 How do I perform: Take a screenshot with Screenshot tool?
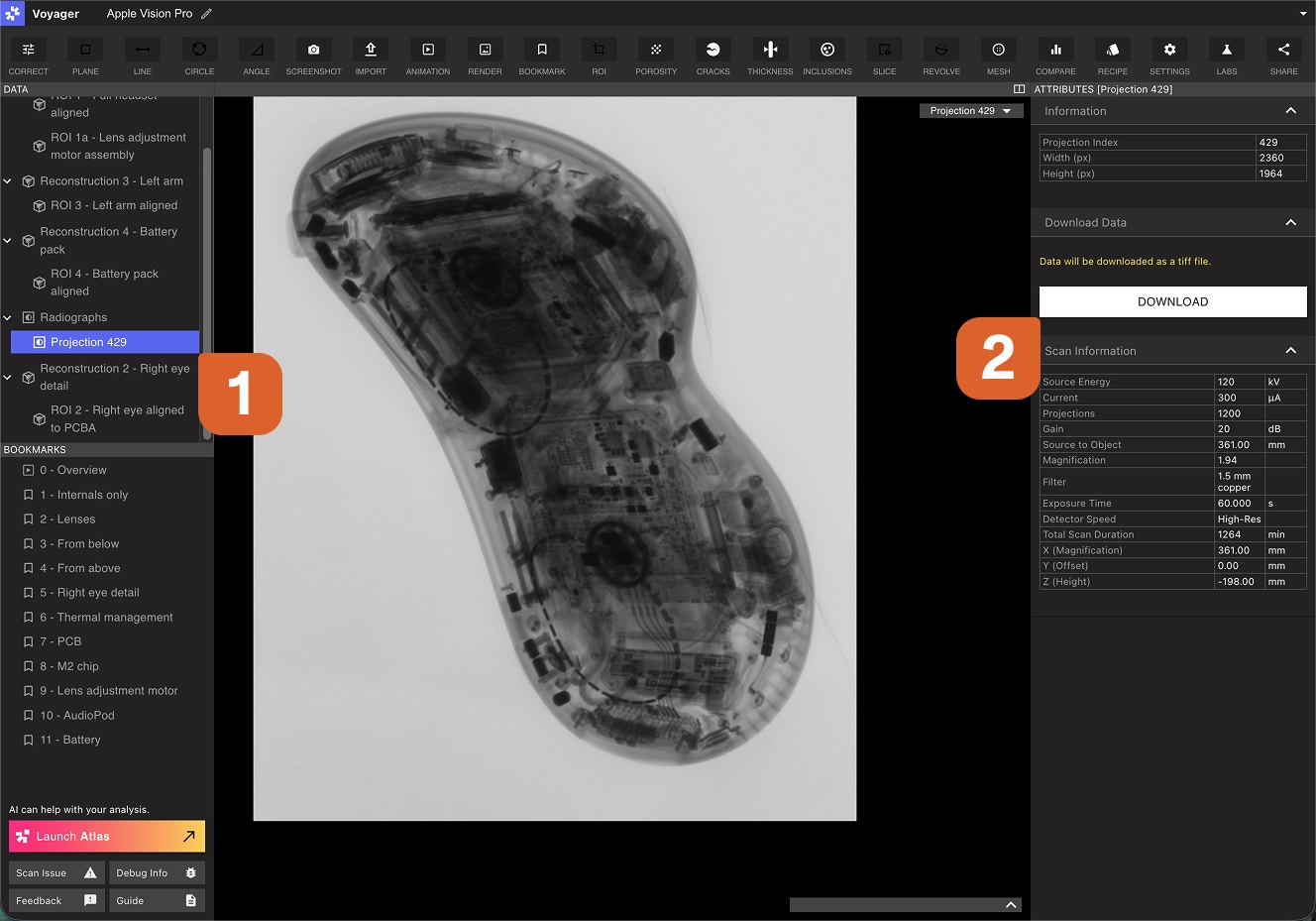click(313, 51)
